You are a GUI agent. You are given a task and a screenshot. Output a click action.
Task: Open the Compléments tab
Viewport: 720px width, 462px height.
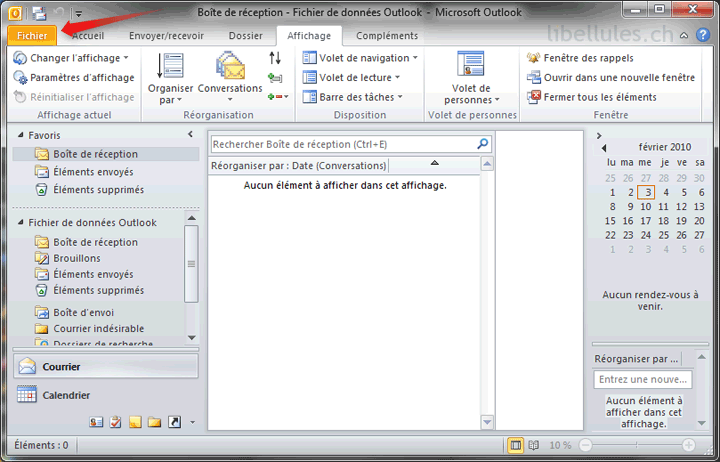[387, 36]
